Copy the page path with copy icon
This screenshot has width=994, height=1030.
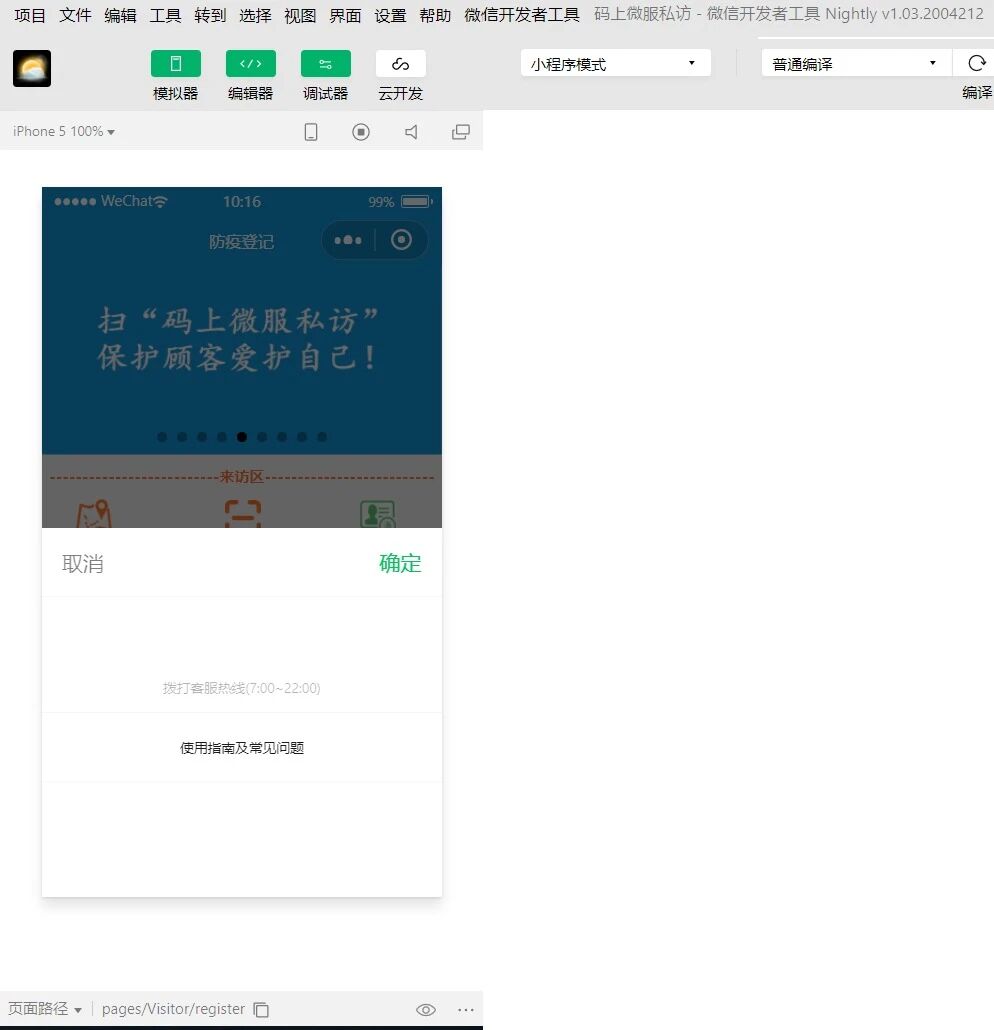point(261,1009)
